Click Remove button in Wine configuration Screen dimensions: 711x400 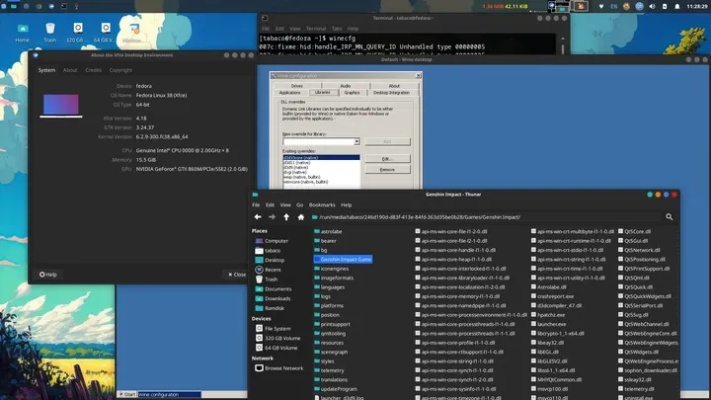tap(387, 170)
